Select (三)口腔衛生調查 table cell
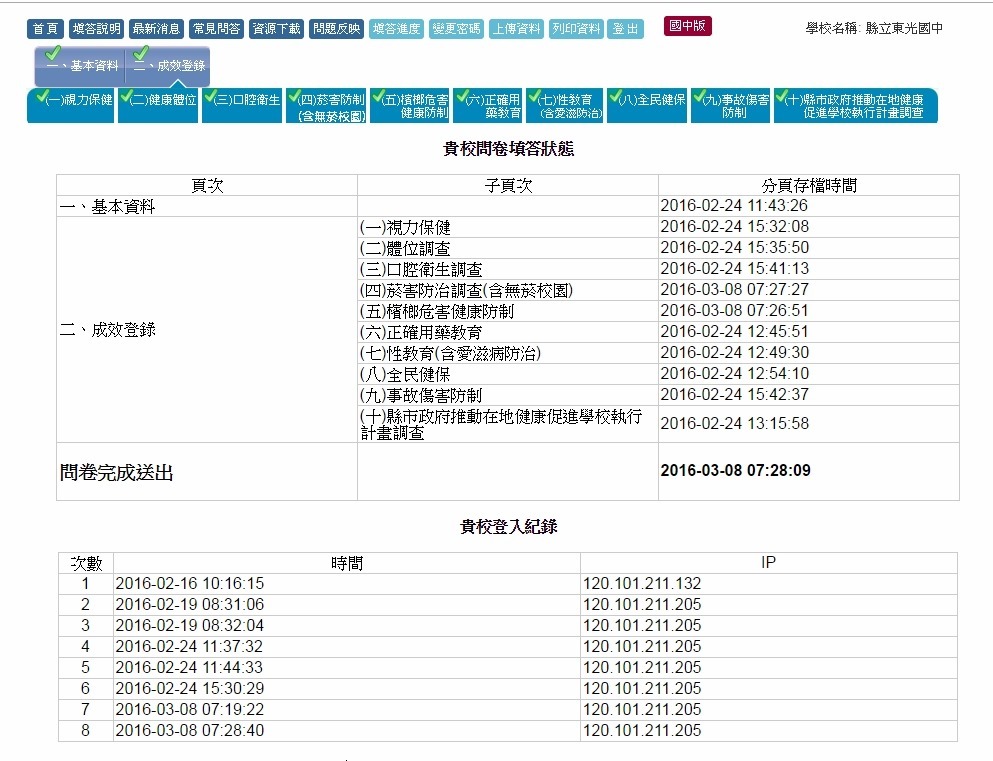 tap(508, 269)
